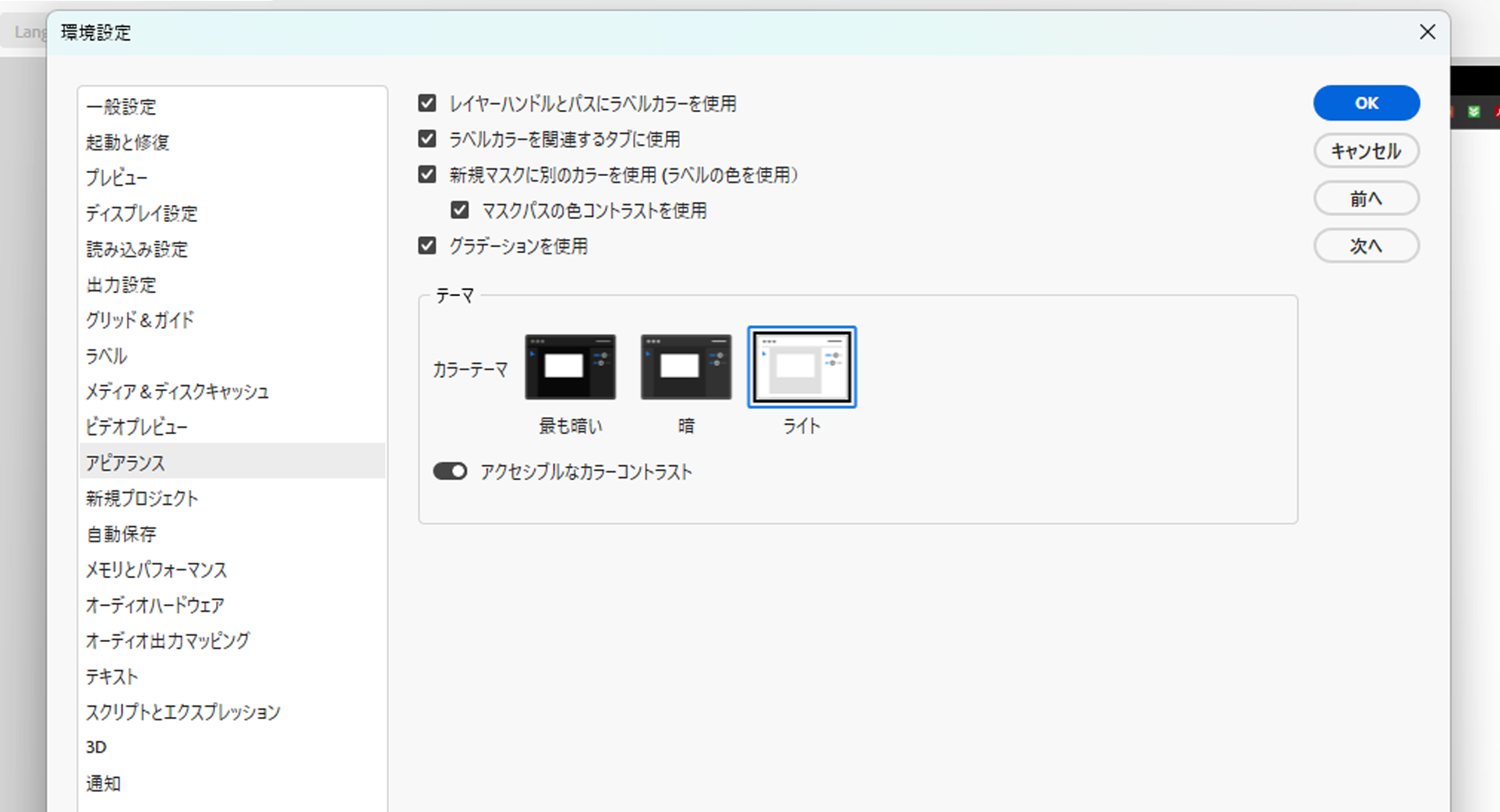Select the ライト color theme thumbnail
1500x812 pixels.
click(802, 367)
